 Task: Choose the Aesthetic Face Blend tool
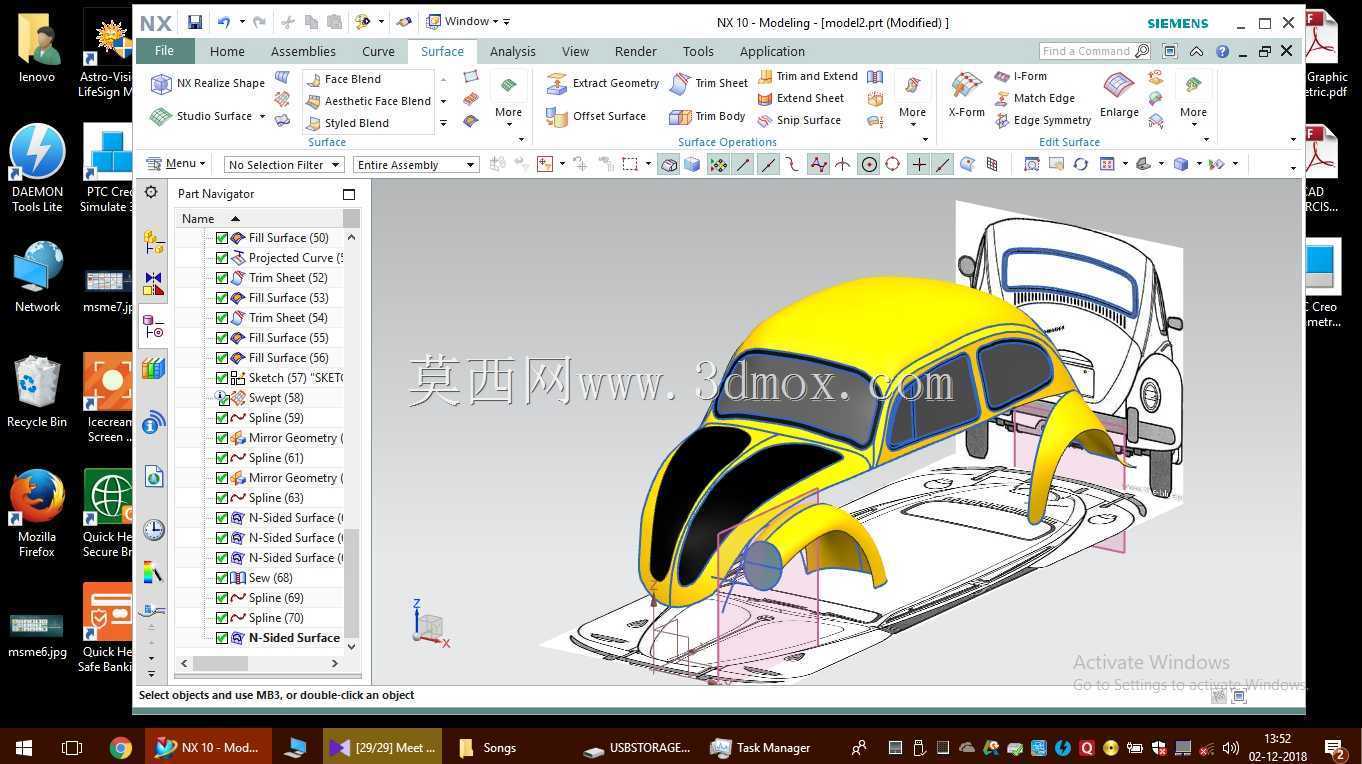[x=368, y=101]
